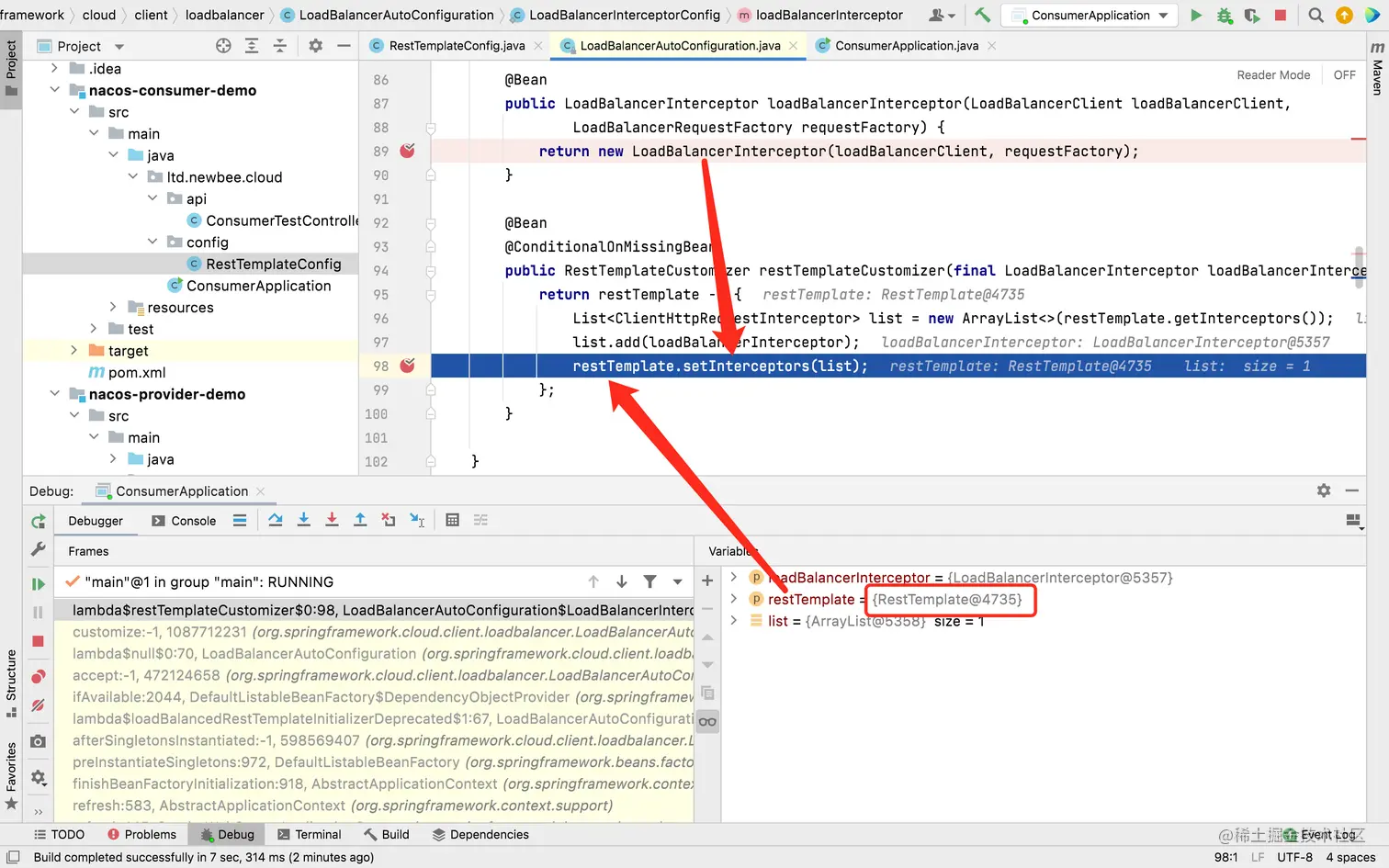Toggle the breakpoint on line 98
The height and width of the screenshot is (868, 1389).
(408, 366)
